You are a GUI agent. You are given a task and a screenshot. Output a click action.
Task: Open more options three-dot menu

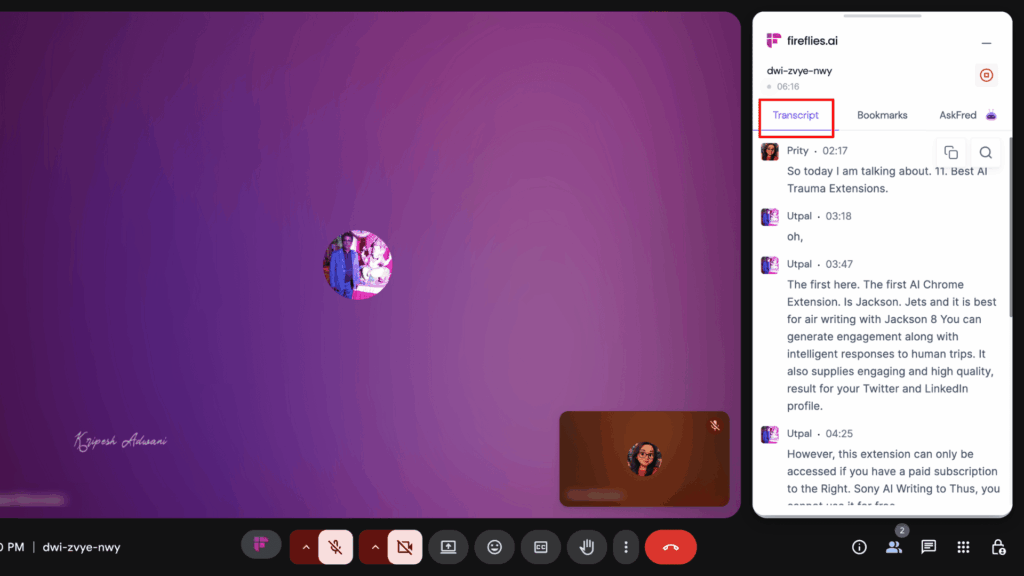(626, 547)
